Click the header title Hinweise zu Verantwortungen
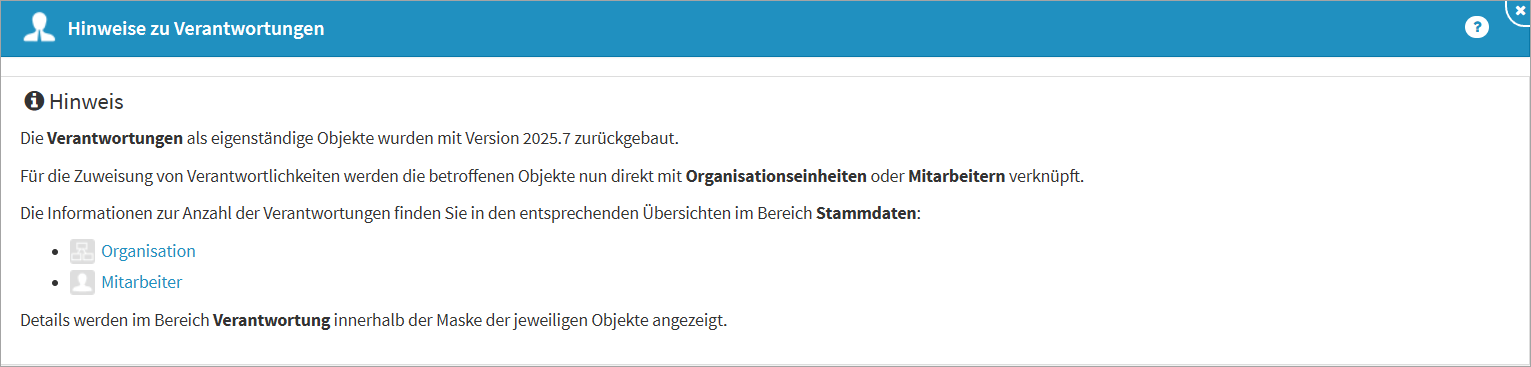1531x367 pixels. [196, 29]
